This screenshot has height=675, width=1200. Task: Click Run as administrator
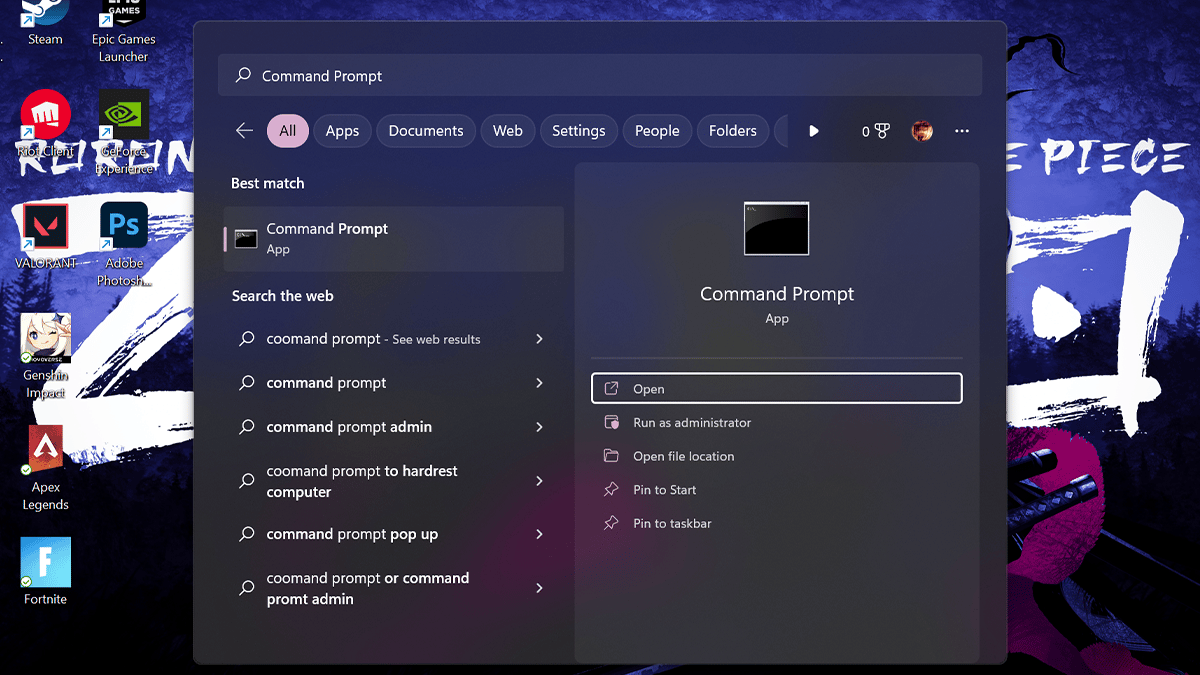(x=692, y=423)
